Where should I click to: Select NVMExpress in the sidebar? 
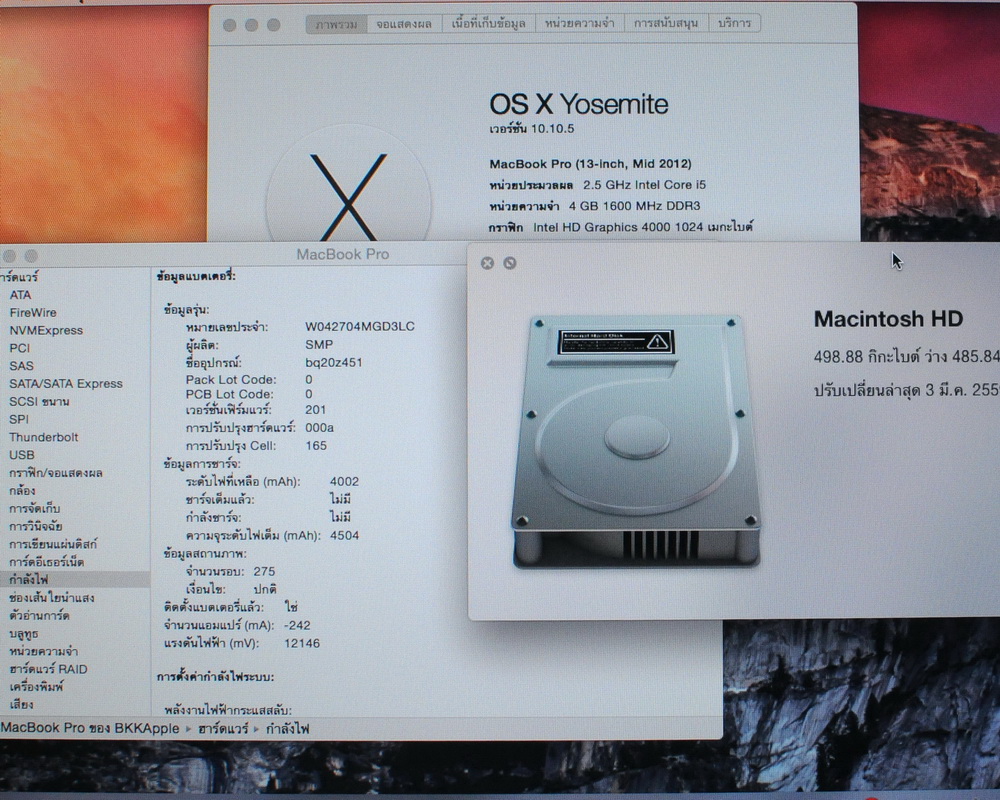(x=46, y=330)
